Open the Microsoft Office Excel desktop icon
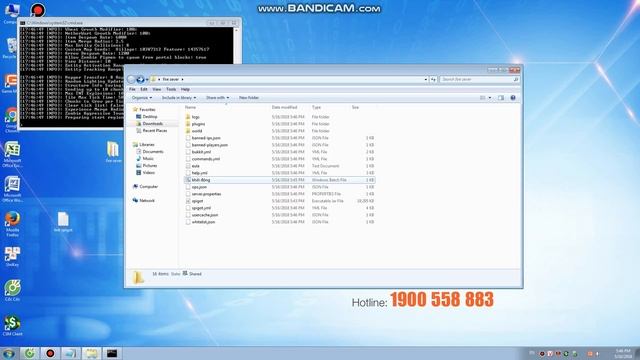Image resolution: width=640 pixels, height=360 pixels. (x=12, y=155)
